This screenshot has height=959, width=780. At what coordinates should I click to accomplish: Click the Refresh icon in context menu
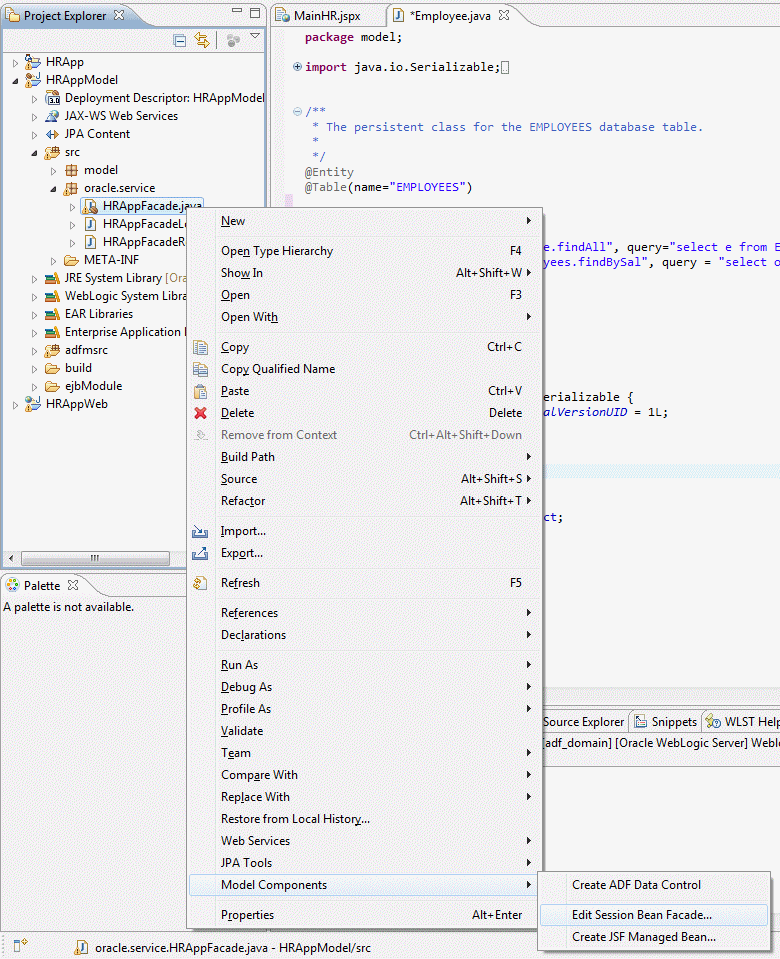201,583
